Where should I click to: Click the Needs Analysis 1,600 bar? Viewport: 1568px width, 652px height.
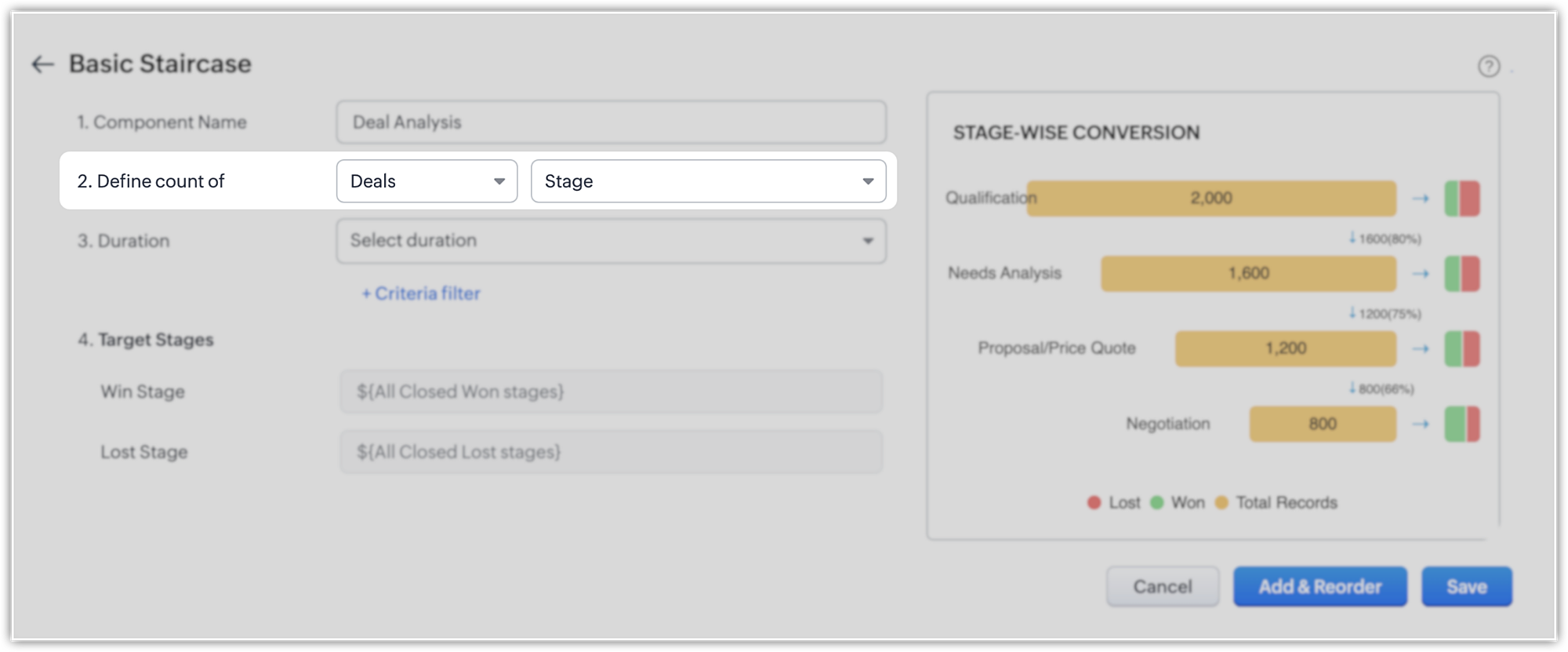click(x=1248, y=274)
